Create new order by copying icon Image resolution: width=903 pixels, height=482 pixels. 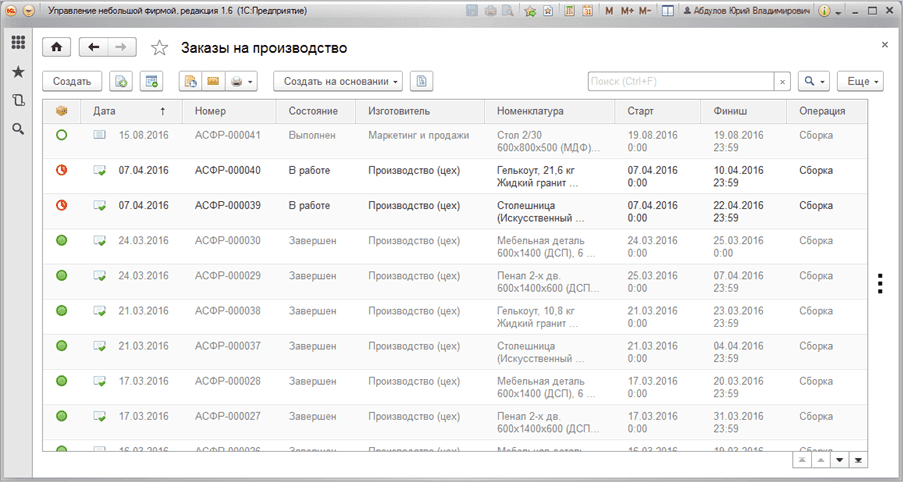coord(122,81)
